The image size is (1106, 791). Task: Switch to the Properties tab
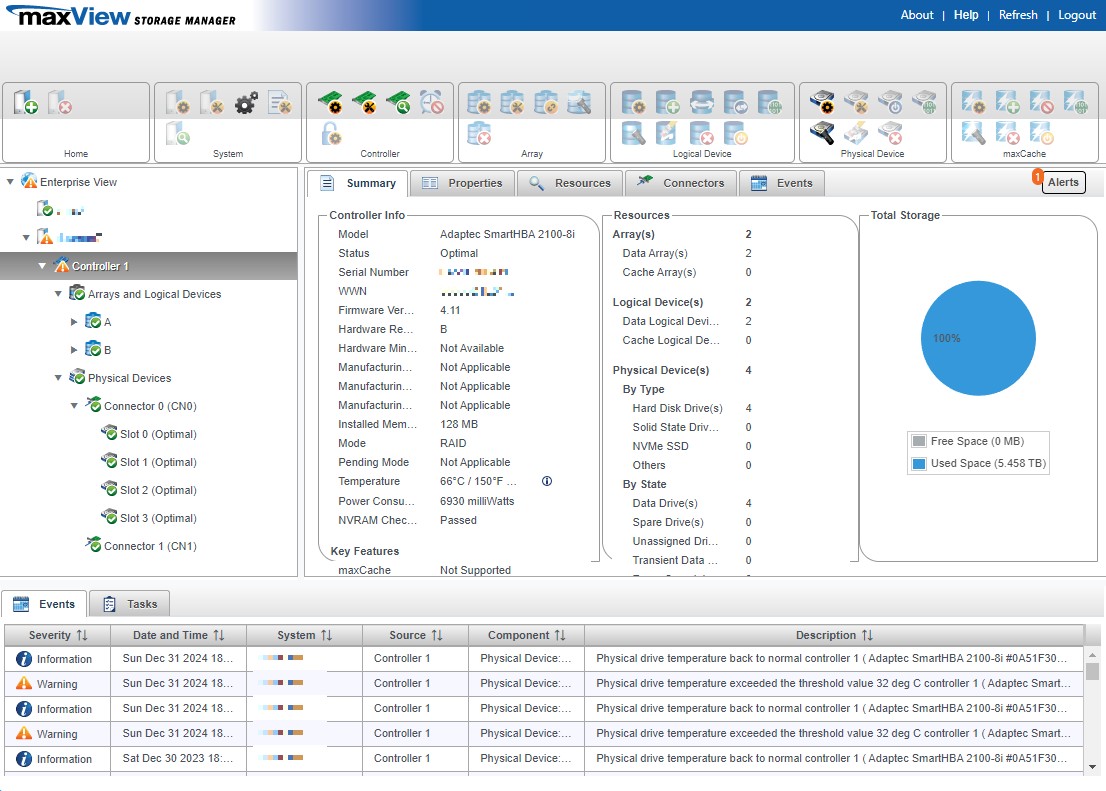pyautogui.click(x=462, y=183)
